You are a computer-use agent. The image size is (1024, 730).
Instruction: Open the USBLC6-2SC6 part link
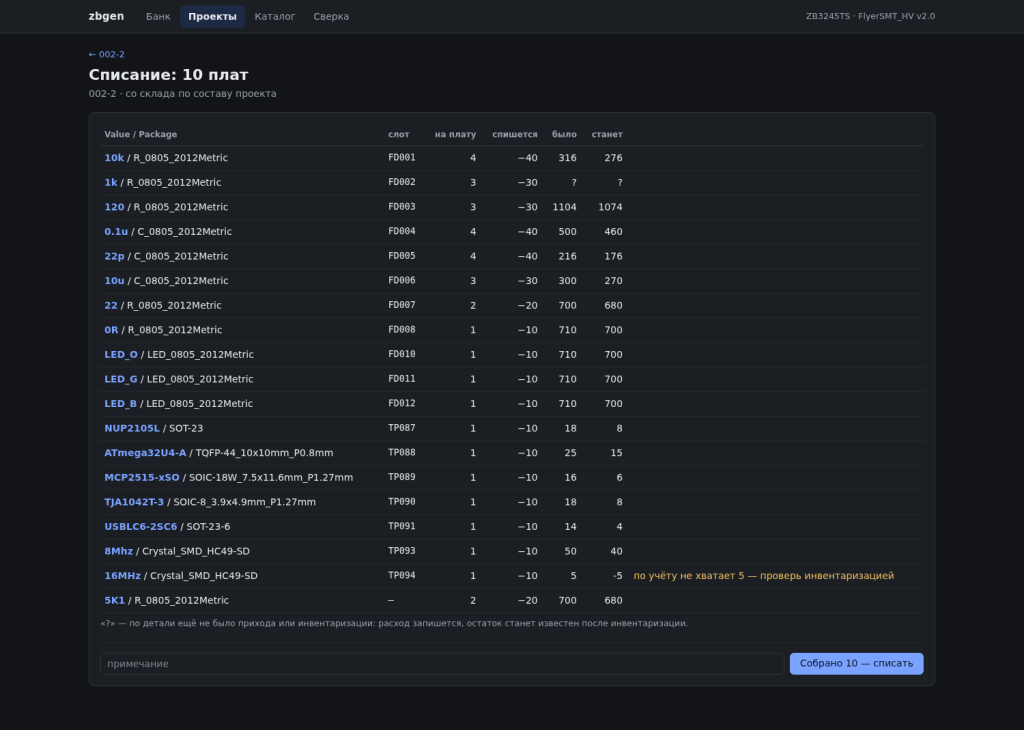click(141, 527)
